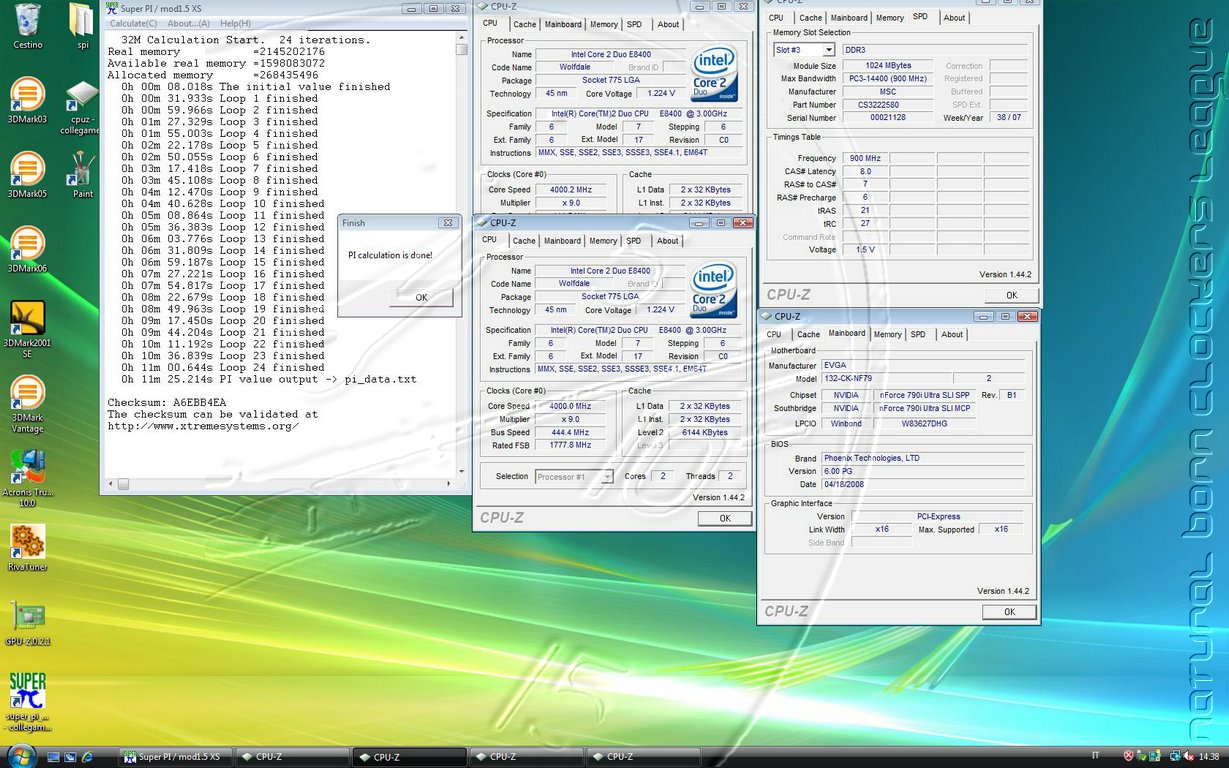This screenshot has width=1229, height=768.
Task: Click the red security shield tray icon
Action: (x=1129, y=757)
